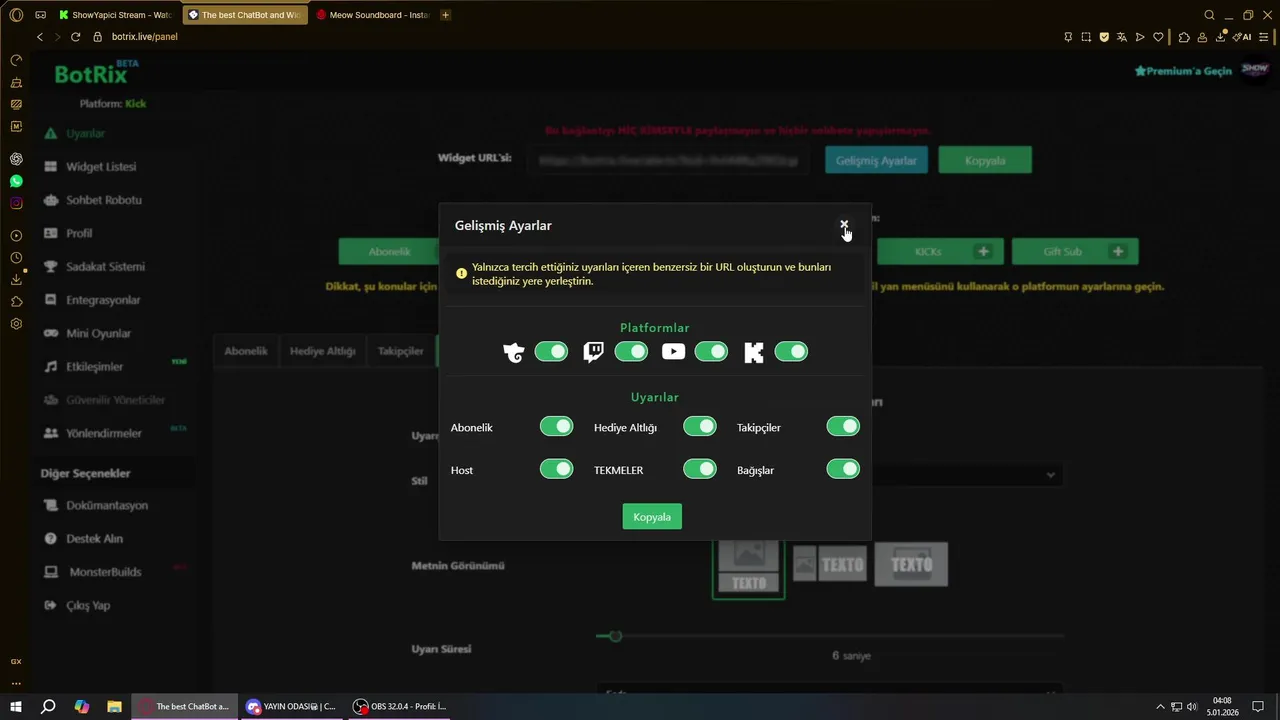The width and height of the screenshot is (1280, 720).
Task: Click the Destek Alın help icon
Action: pyautogui.click(x=50, y=538)
